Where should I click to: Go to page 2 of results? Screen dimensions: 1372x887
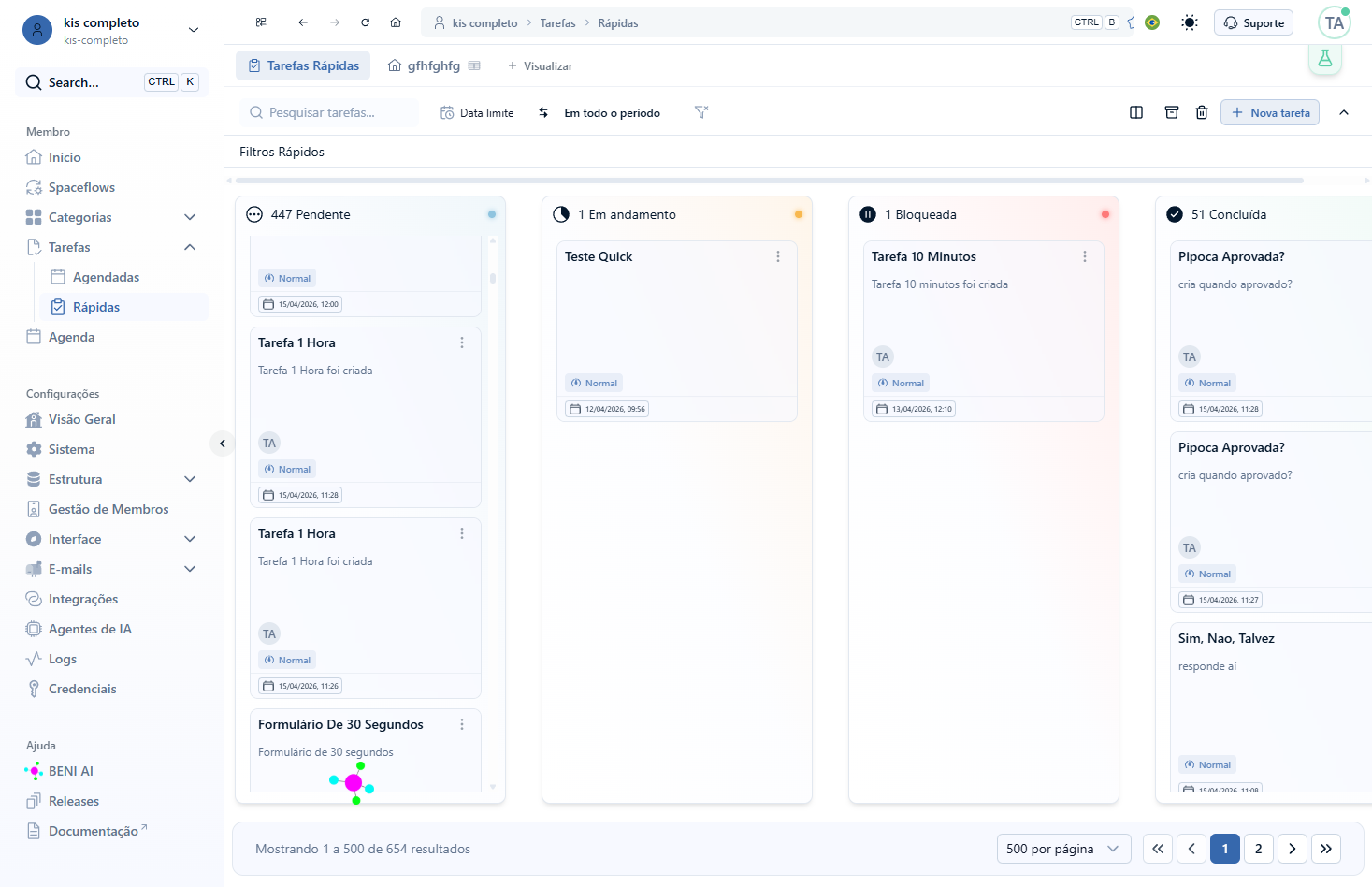tap(1259, 849)
